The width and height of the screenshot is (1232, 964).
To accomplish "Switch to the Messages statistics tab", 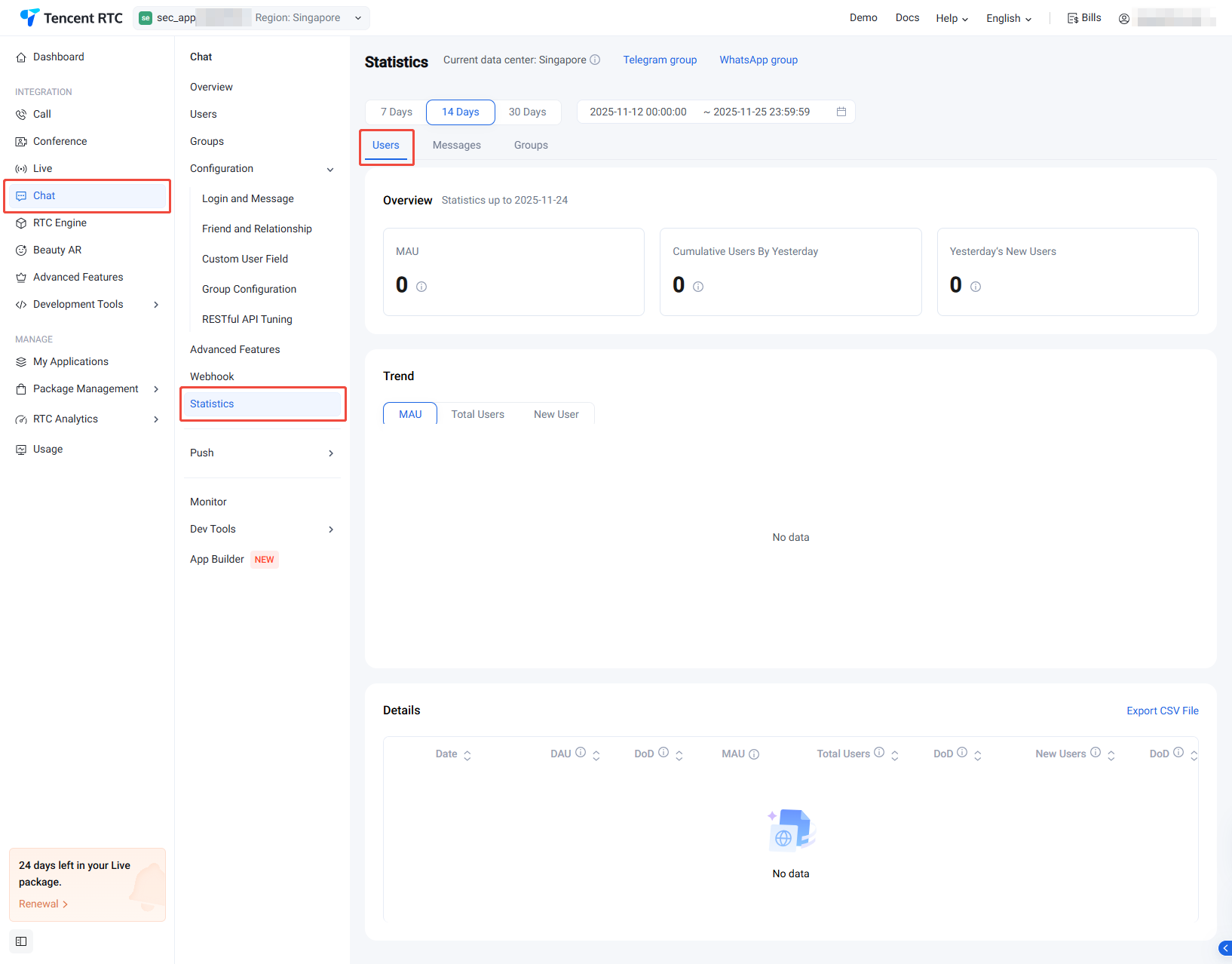I will click(456, 145).
